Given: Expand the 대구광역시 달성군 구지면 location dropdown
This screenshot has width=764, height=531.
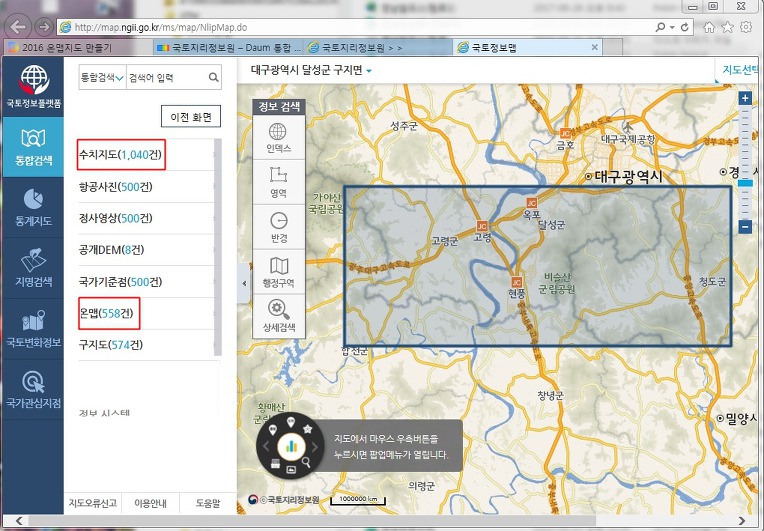Looking at the screenshot, I should click(368, 72).
